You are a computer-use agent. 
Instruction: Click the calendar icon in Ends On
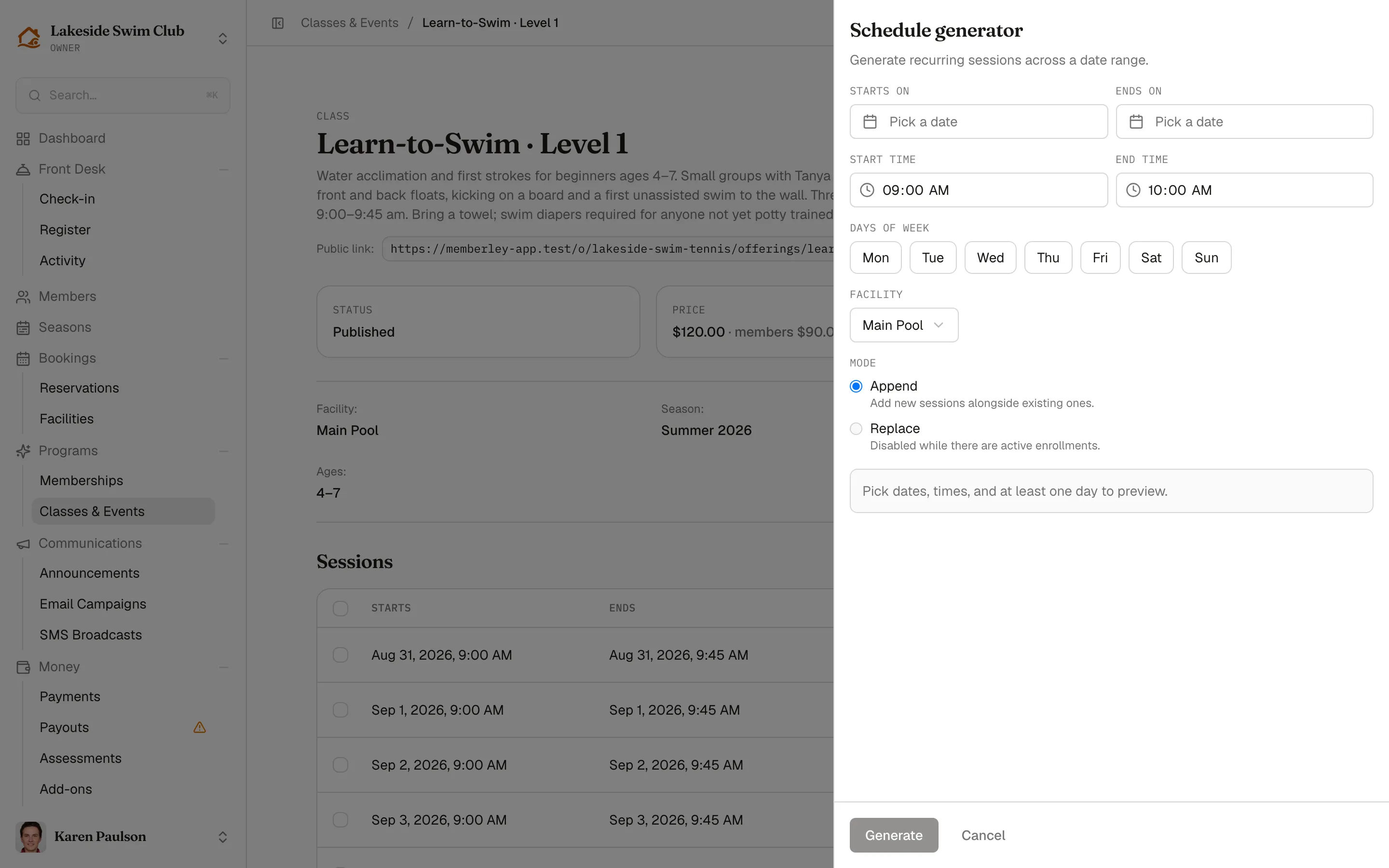coord(1136,122)
